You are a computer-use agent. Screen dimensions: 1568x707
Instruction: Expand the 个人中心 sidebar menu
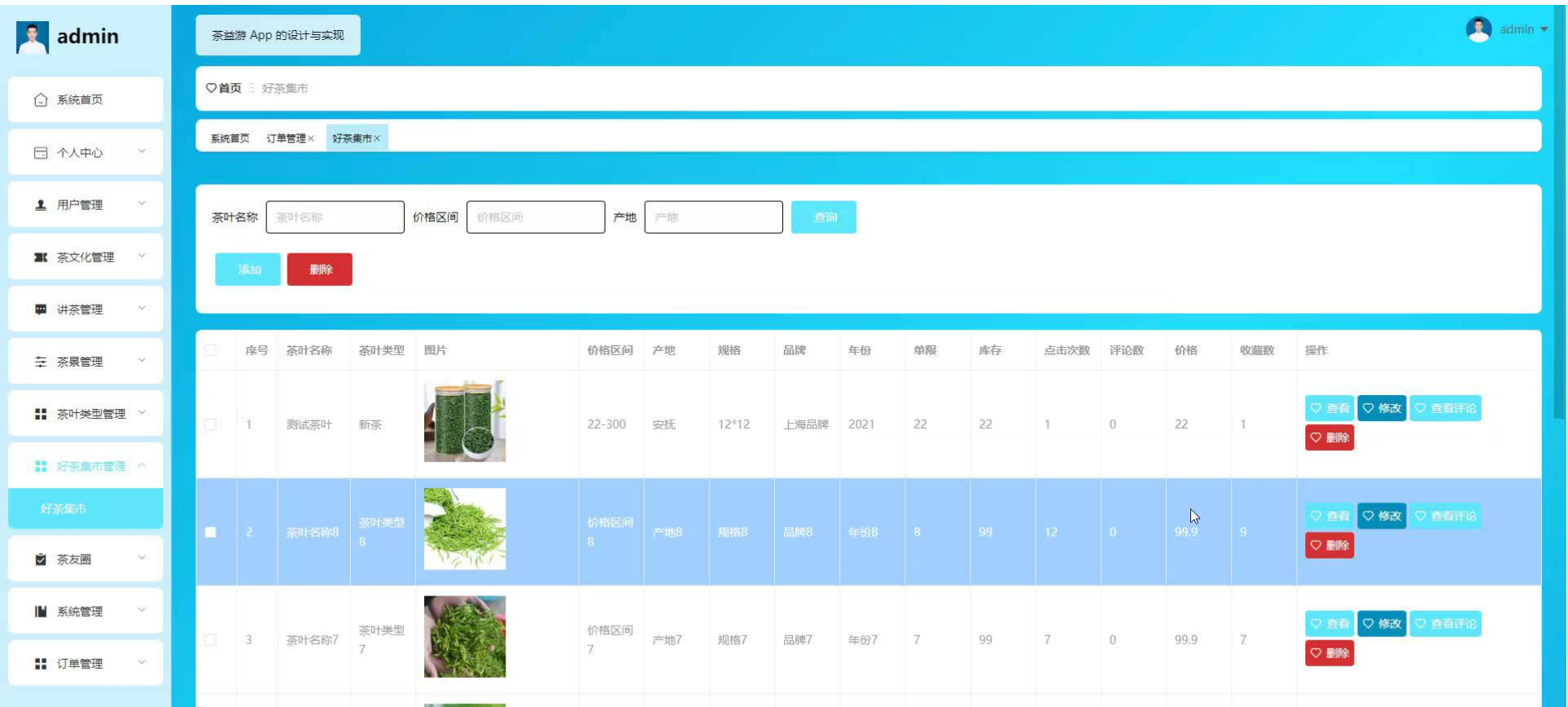[142, 151]
